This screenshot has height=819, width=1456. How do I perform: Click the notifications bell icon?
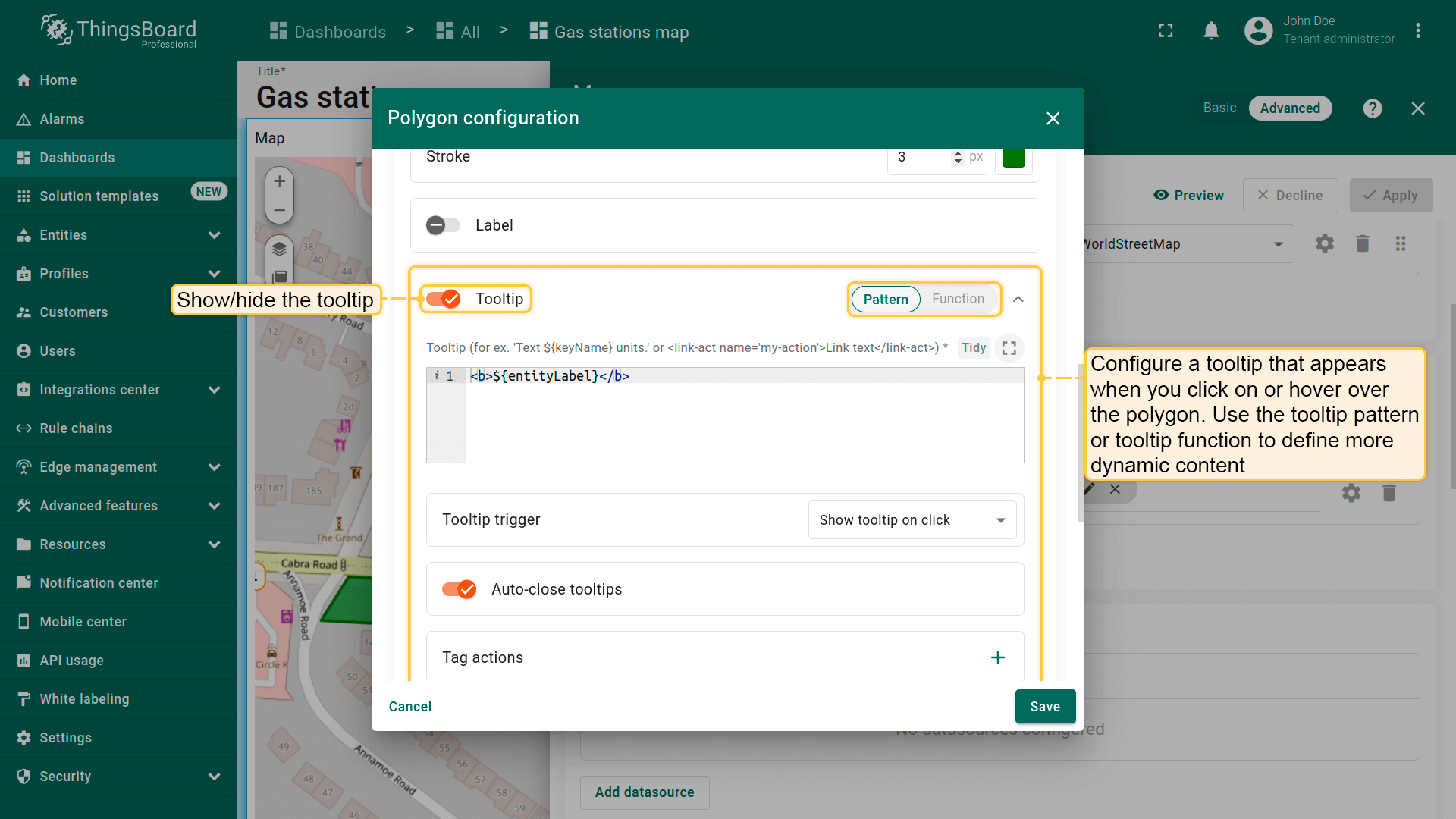point(1211,31)
